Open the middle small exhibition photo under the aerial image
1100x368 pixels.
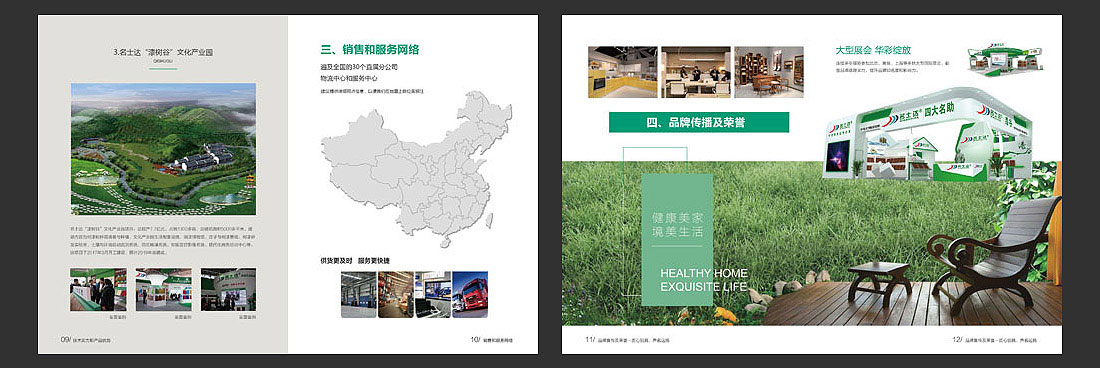point(163,289)
